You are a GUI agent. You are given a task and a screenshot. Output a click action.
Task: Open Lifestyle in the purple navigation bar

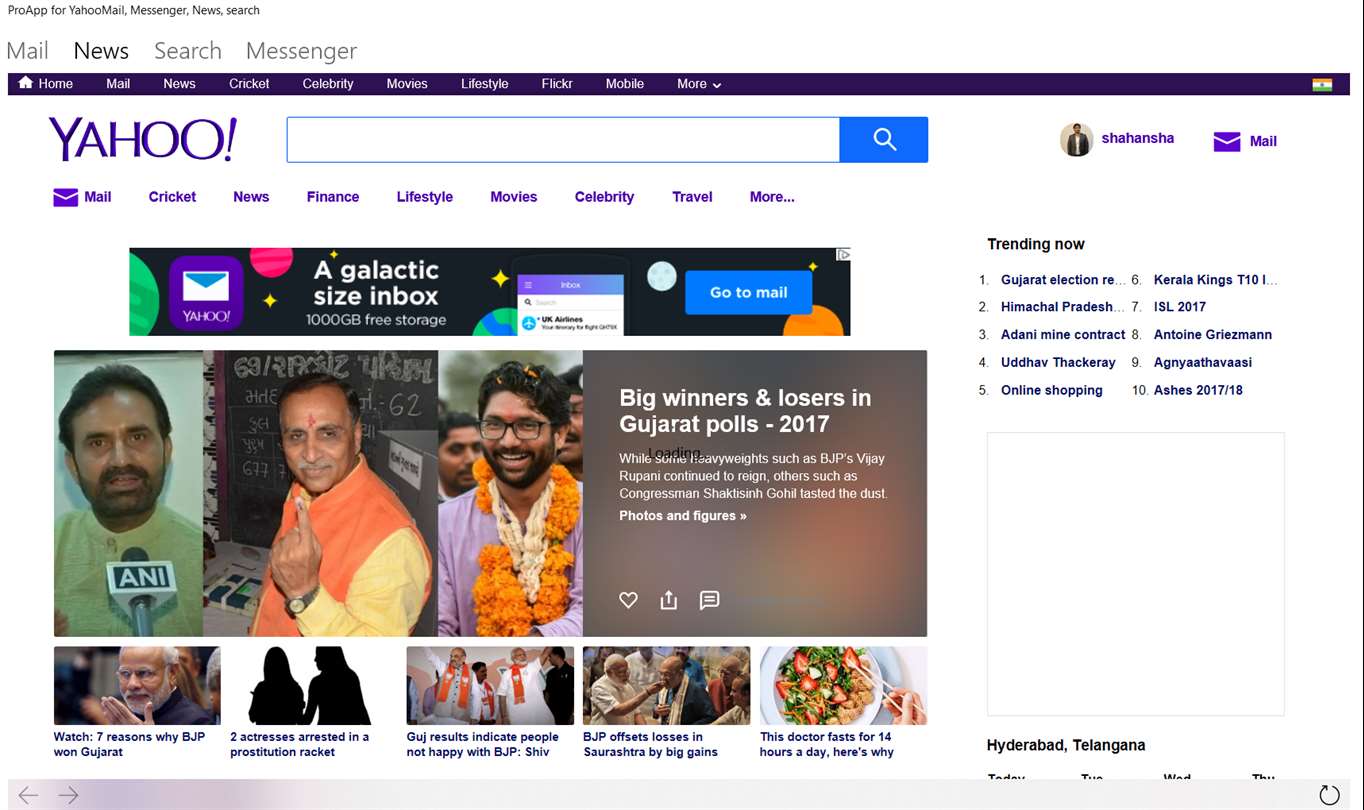[485, 84]
